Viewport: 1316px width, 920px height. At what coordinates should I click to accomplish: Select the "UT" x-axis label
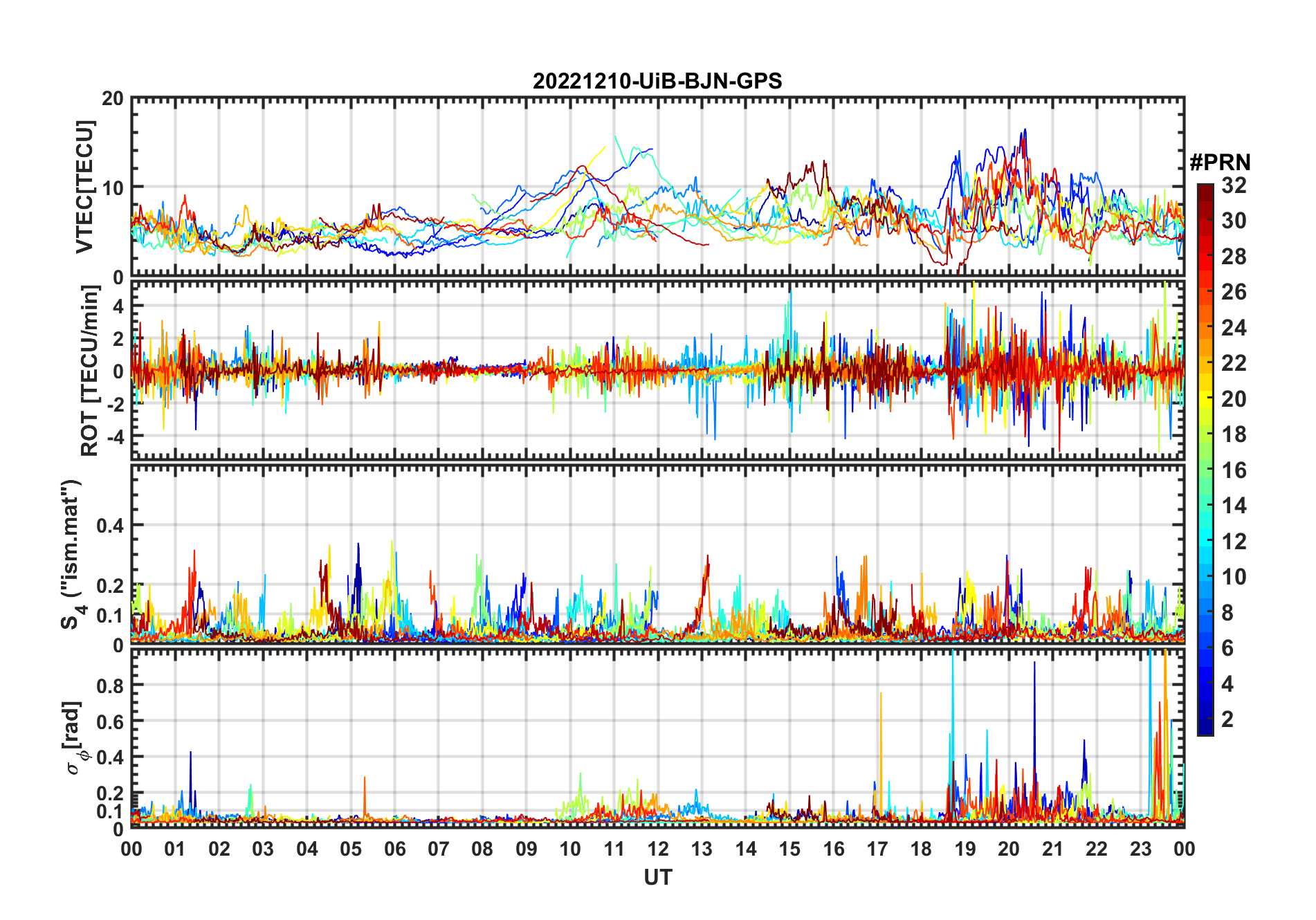(x=657, y=878)
